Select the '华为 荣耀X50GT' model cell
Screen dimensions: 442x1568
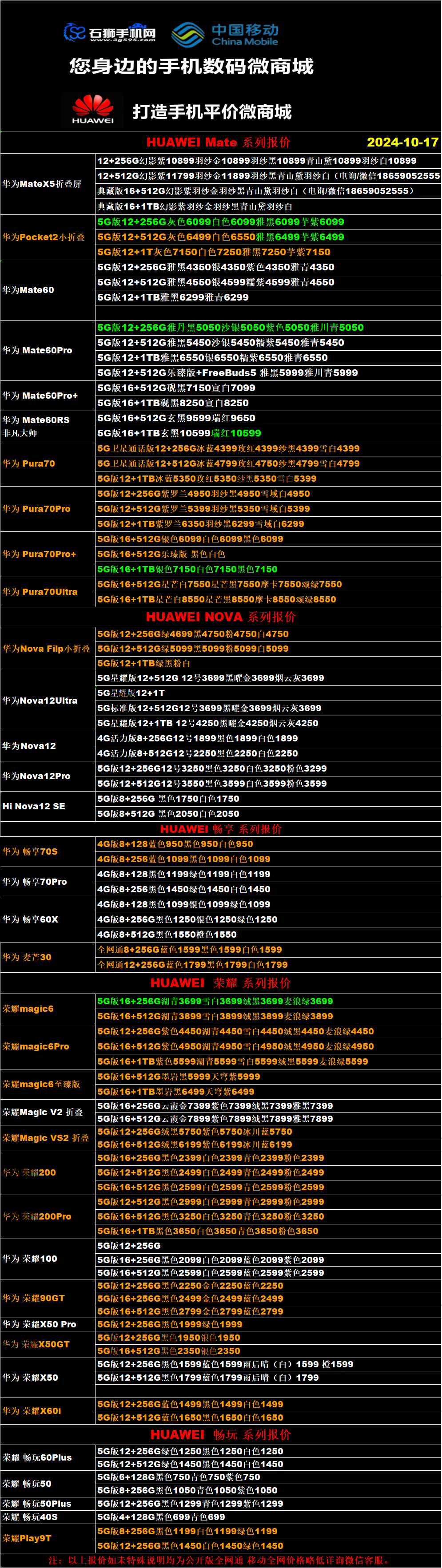48,1344
